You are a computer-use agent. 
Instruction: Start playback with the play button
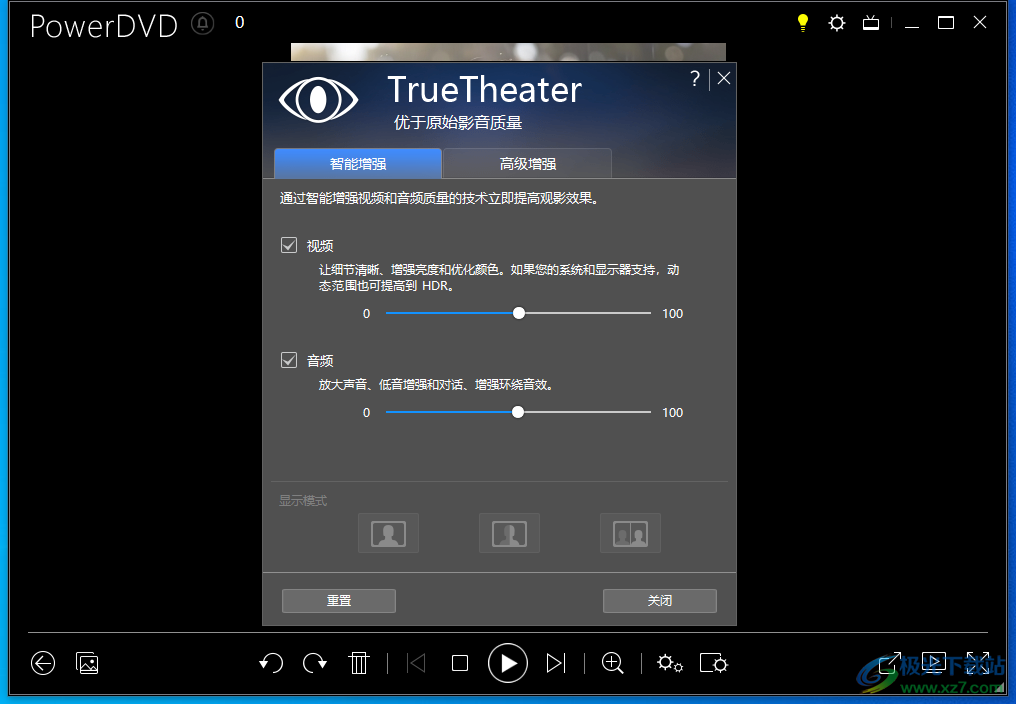click(x=507, y=663)
